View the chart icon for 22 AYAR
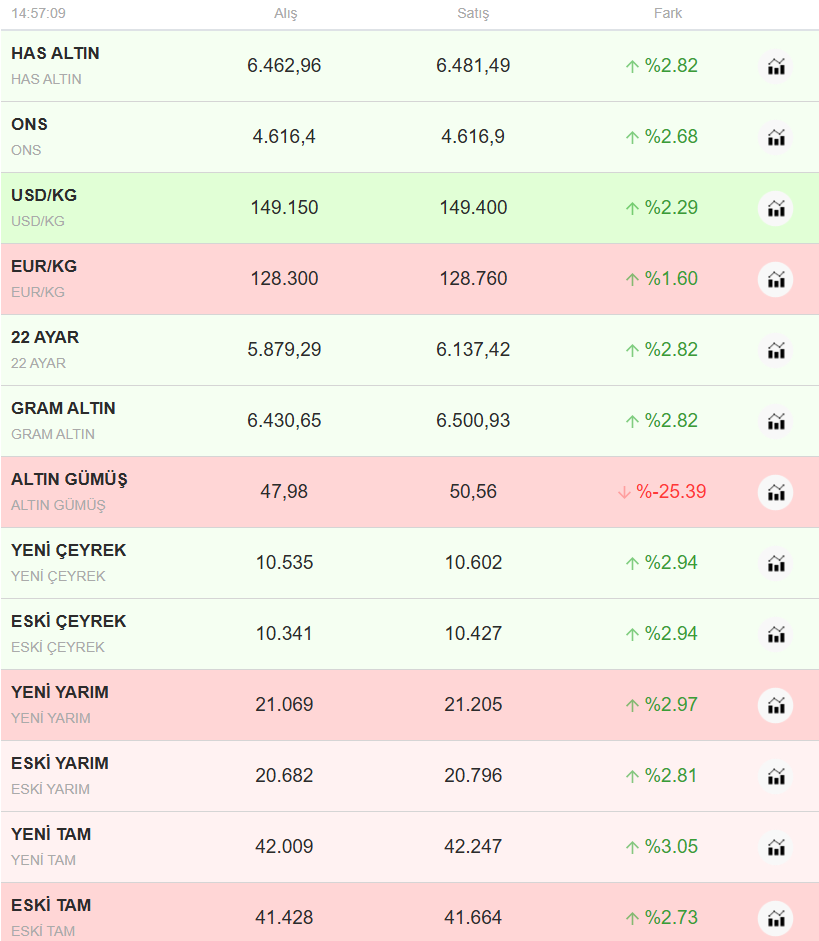Viewport: 819px width, 941px height. (x=775, y=351)
